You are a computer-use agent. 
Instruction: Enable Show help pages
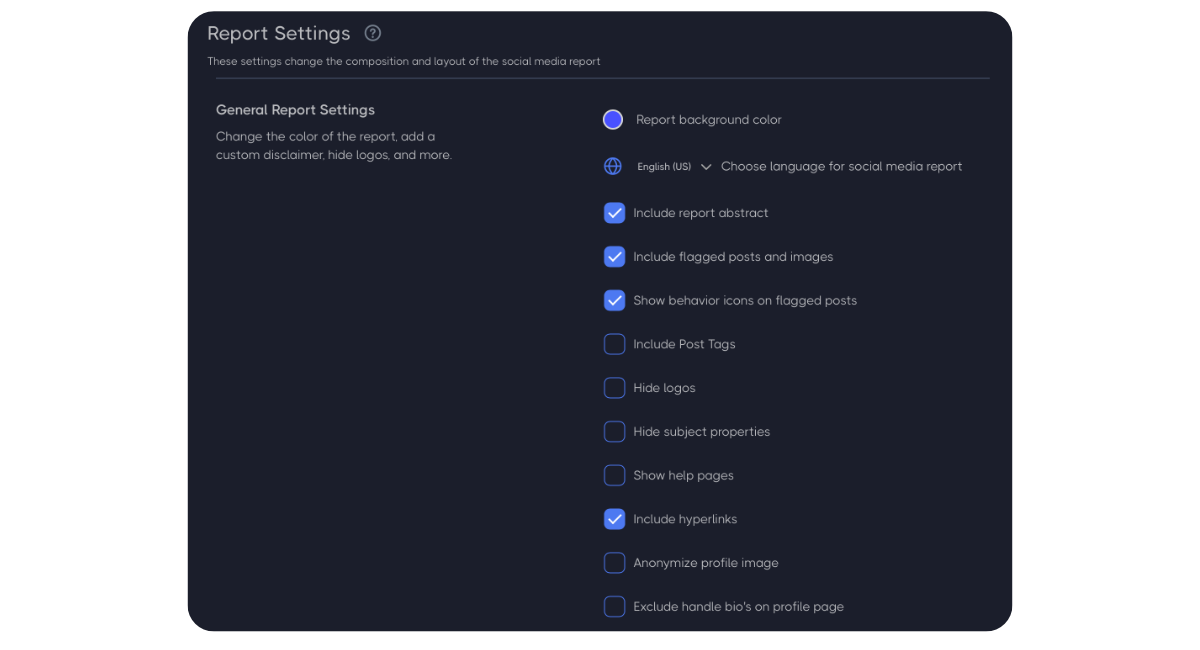(x=614, y=476)
